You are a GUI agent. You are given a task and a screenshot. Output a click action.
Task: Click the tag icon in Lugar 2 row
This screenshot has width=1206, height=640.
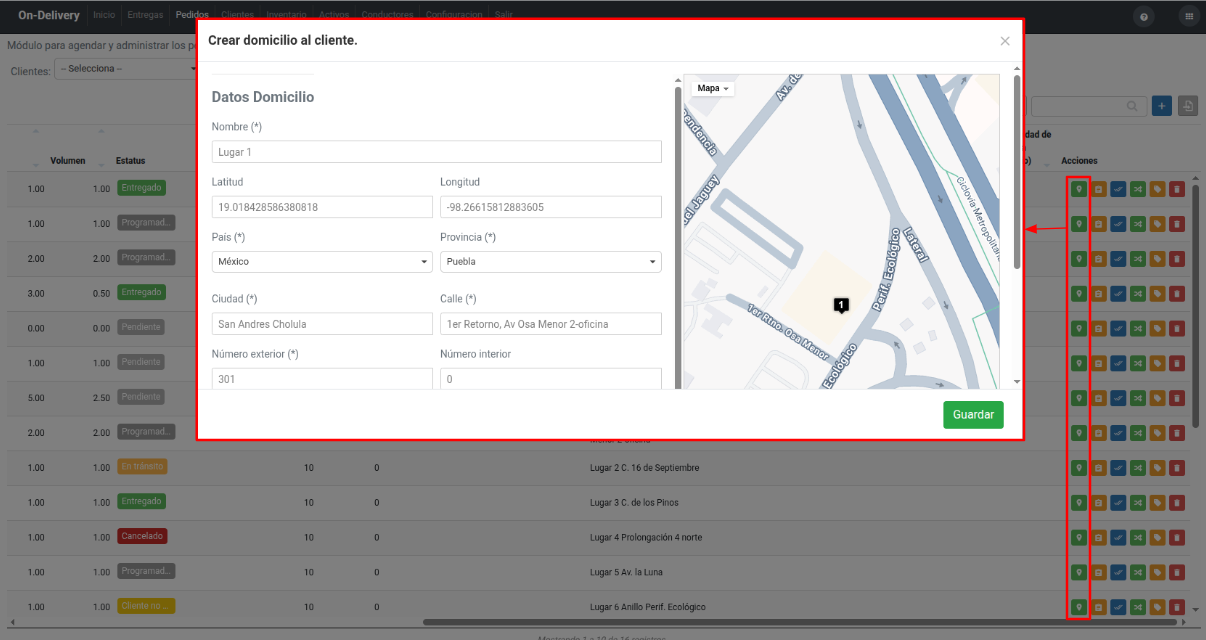tap(1157, 467)
